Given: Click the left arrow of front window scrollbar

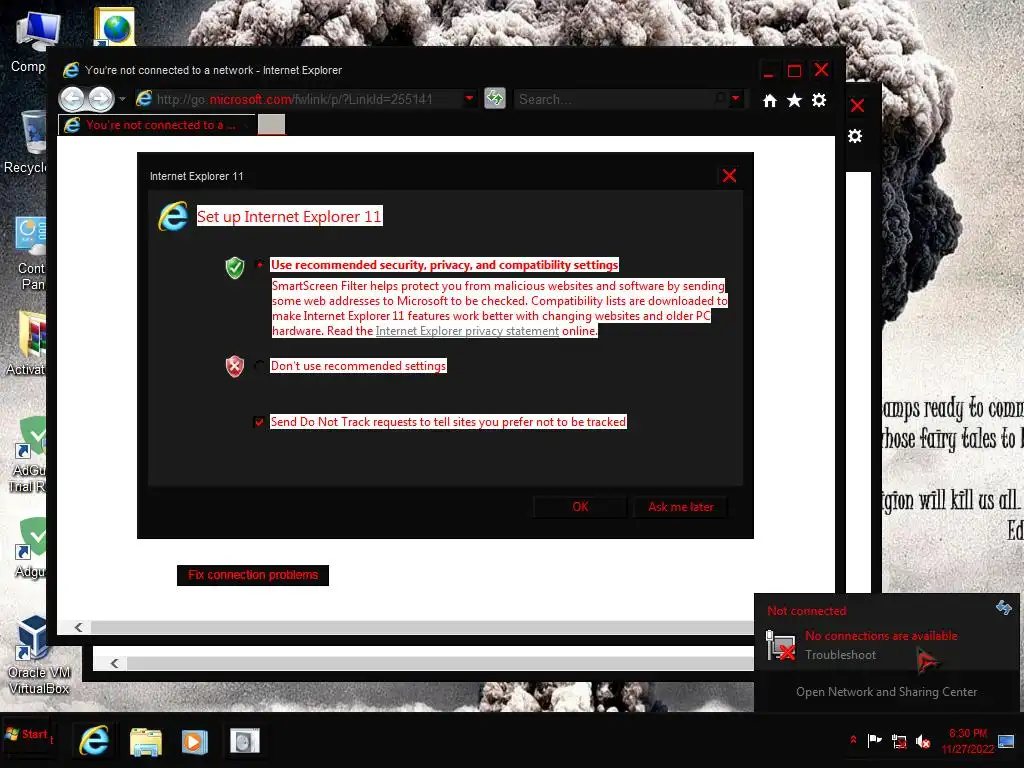Looking at the screenshot, I should pyautogui.click(x=78, y=627).
